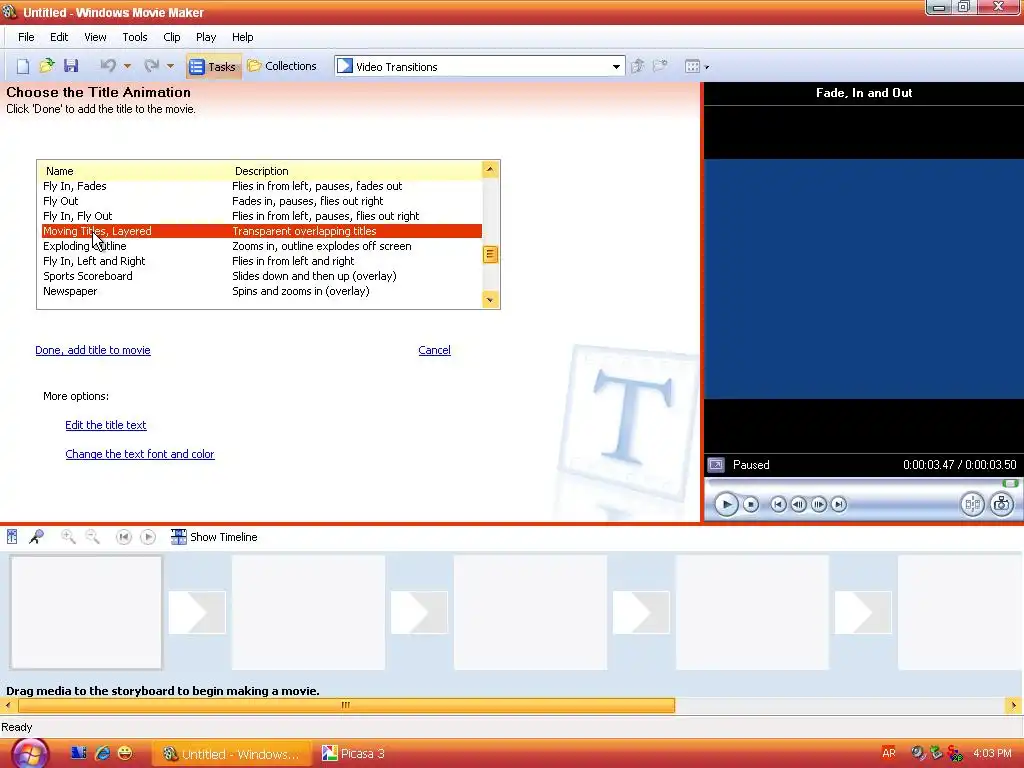Click 'Done, add title to movie' link
This screenshot has height=768, width=1024.
[93, 350]
